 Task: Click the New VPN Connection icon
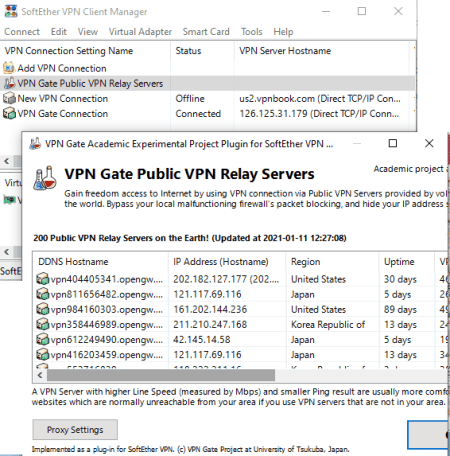(x=9, y=98)
